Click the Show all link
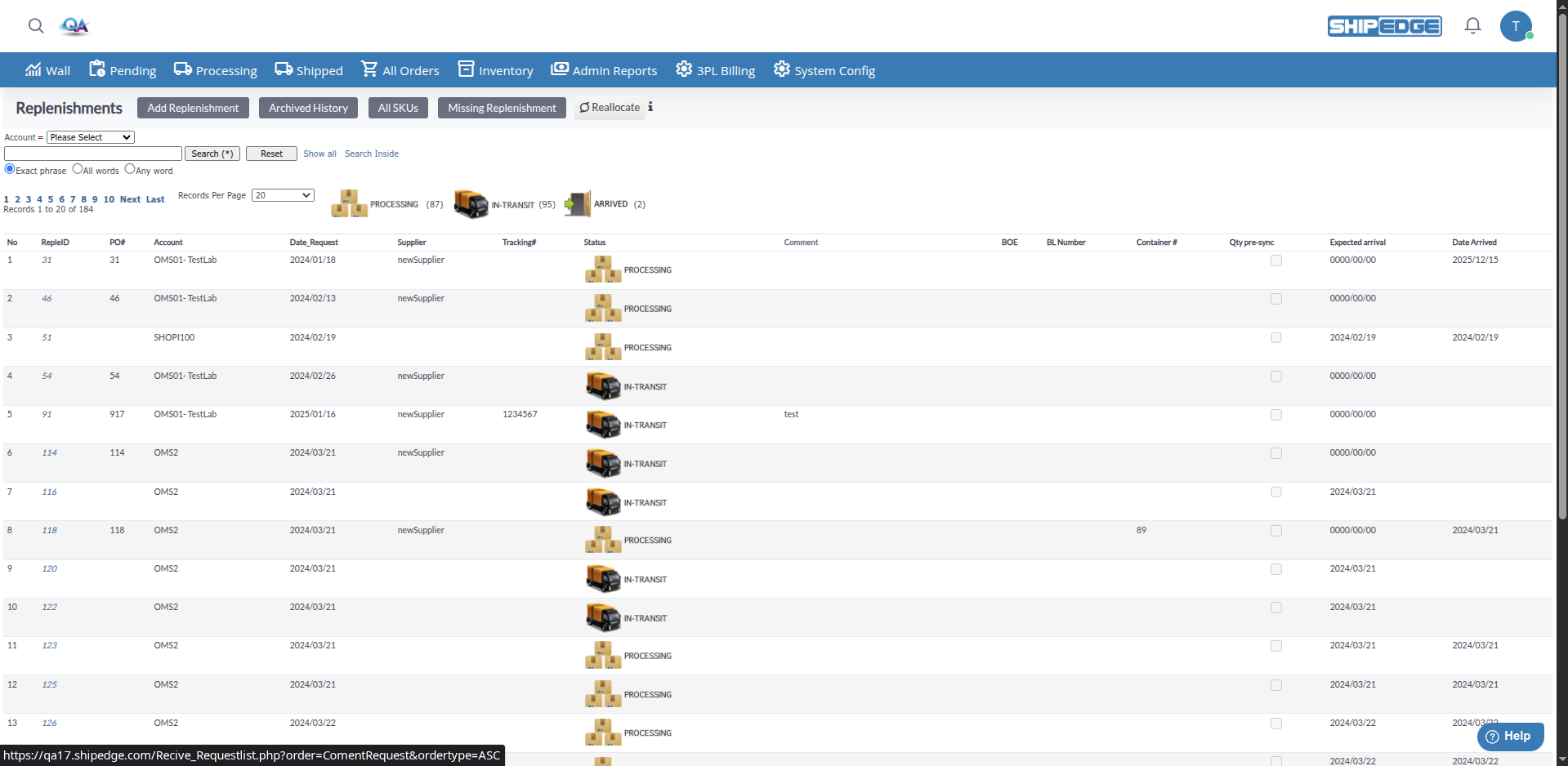The width and height of the screenshot is (1568, 766). pos(319,154)
